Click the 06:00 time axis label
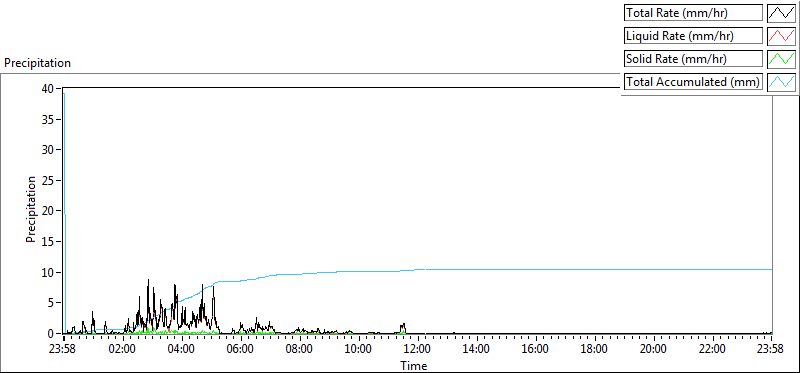The width and height of the screenshot is (800, 373). point(241,350)
